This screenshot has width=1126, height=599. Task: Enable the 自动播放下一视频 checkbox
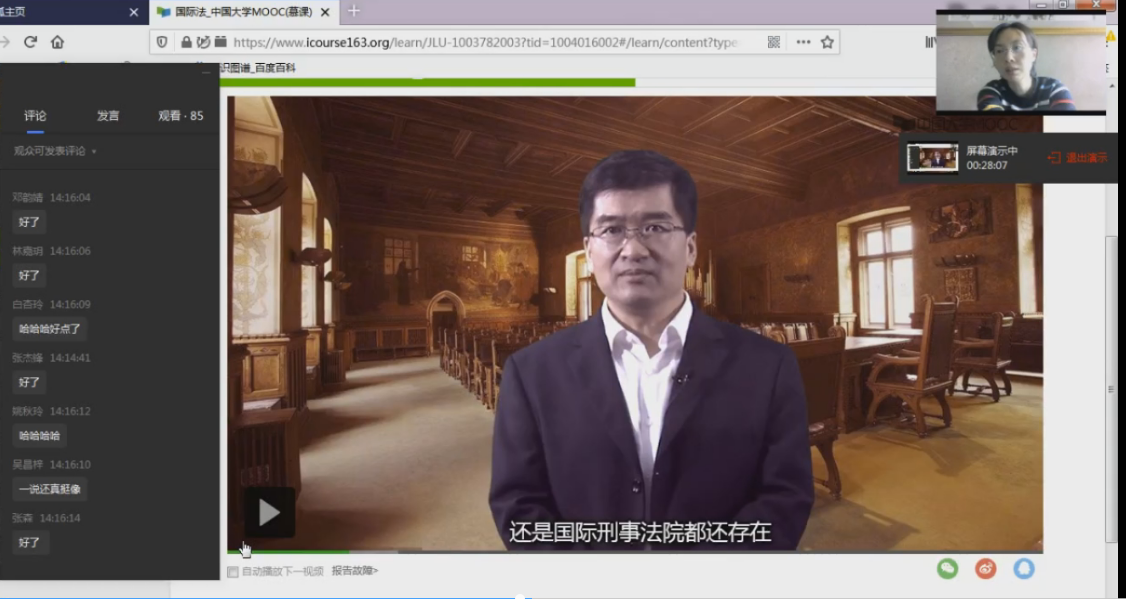(233, 572)
